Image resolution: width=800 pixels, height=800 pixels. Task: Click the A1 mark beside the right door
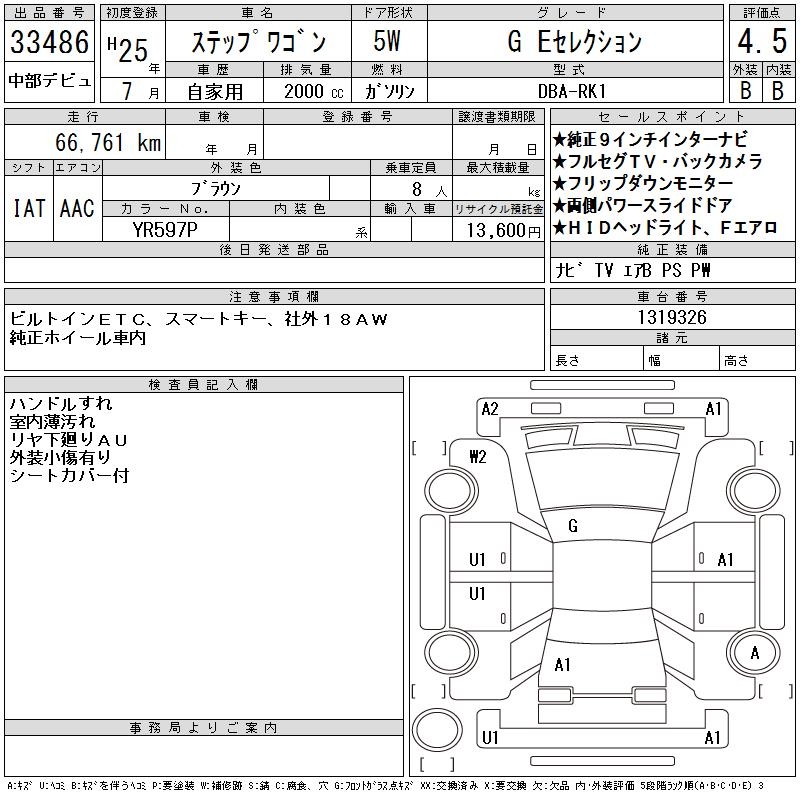(725, 560)
